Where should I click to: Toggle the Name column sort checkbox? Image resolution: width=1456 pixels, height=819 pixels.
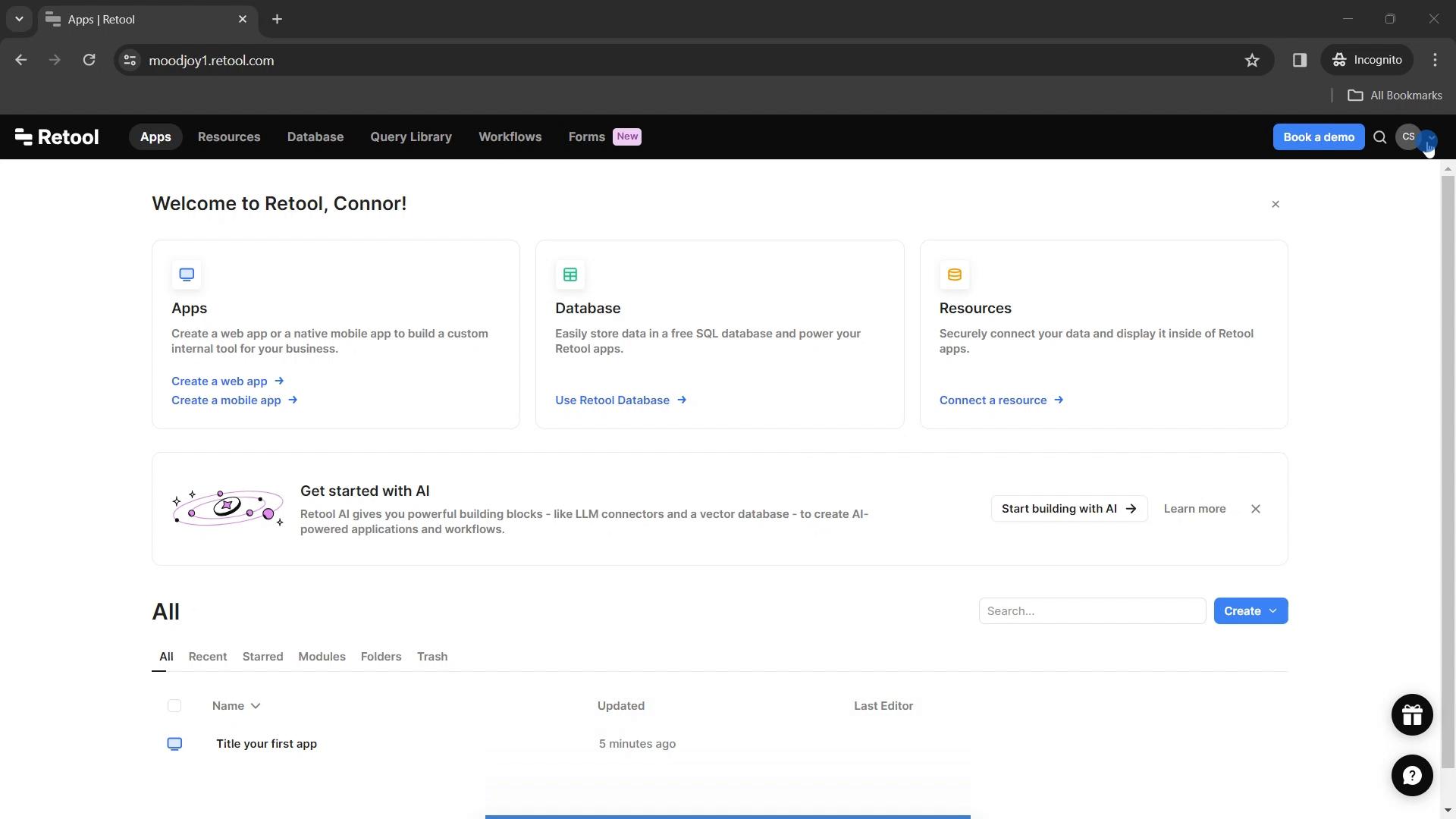[x=174, y=706]
